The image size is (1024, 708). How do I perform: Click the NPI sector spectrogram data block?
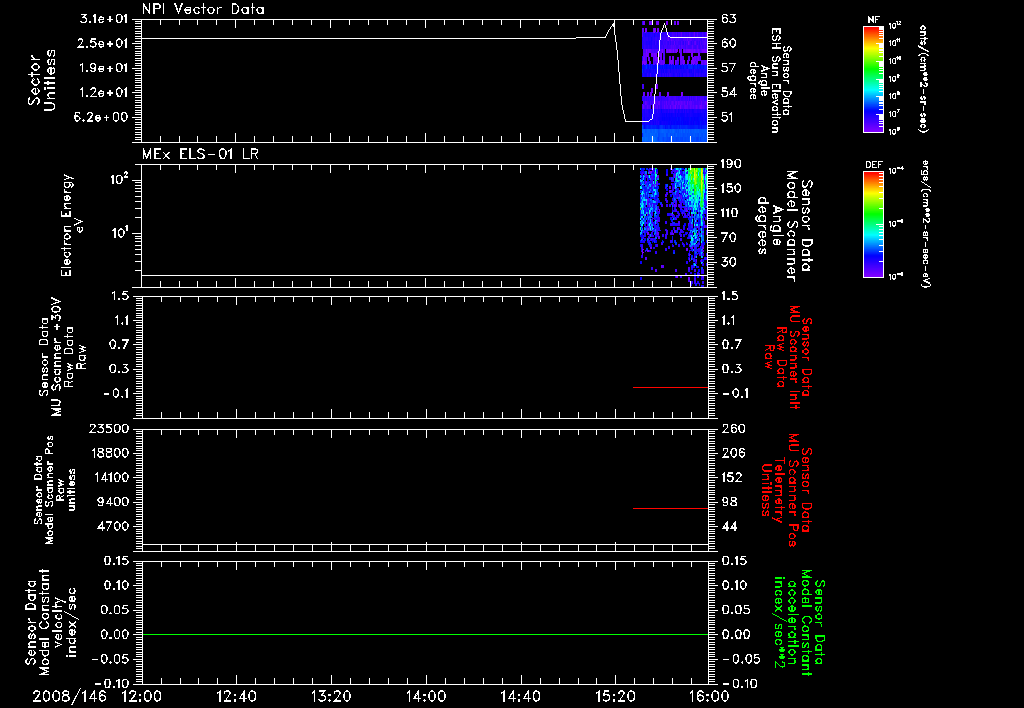pyautogui.click(x=675, y=82)
